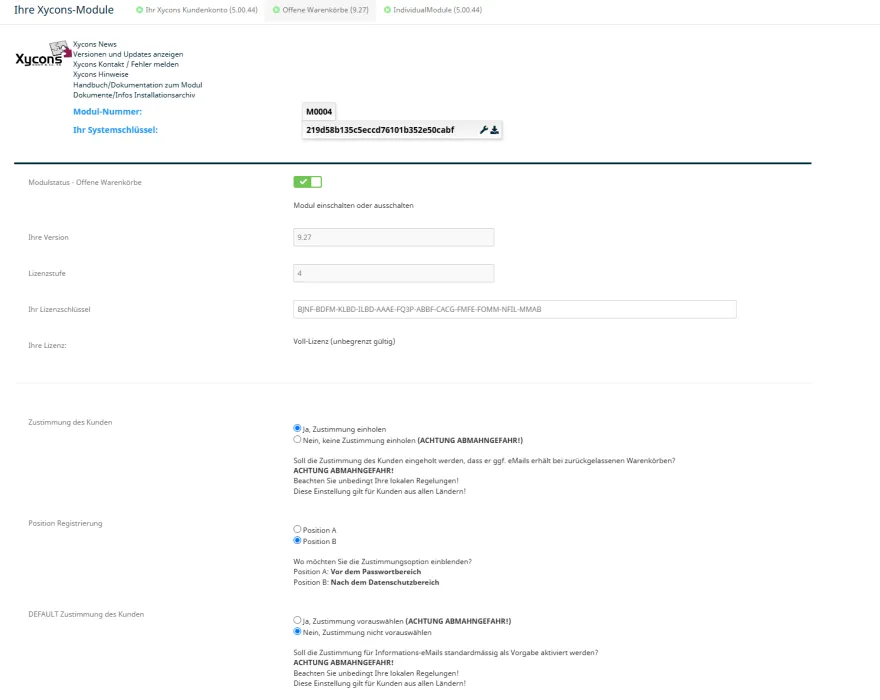Viewport: 880px width, 700px height.
Task: Click the module number value M0004
Action: click(x=319, y=112)
